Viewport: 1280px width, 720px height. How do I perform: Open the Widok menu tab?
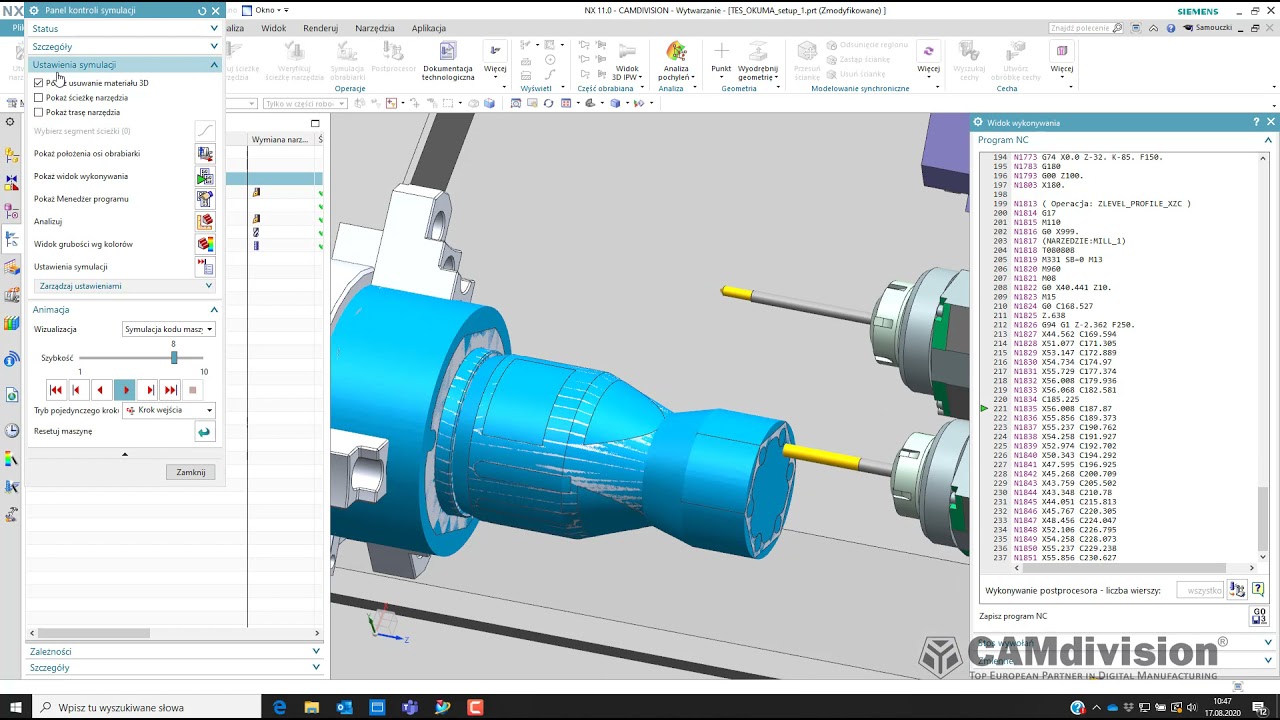(x=274, y=28)
